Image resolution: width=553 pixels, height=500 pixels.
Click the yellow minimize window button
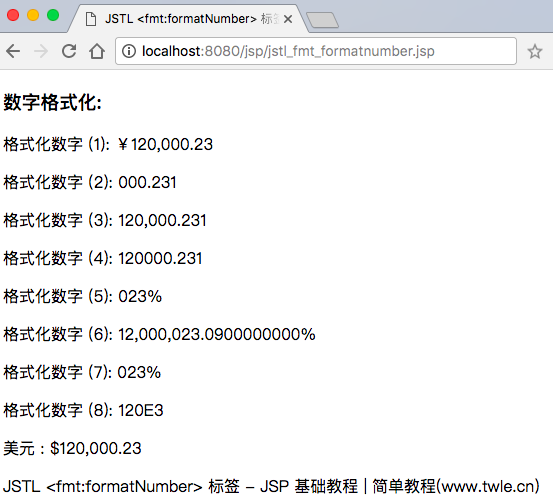pyautogui.click(x=33, y=15)
